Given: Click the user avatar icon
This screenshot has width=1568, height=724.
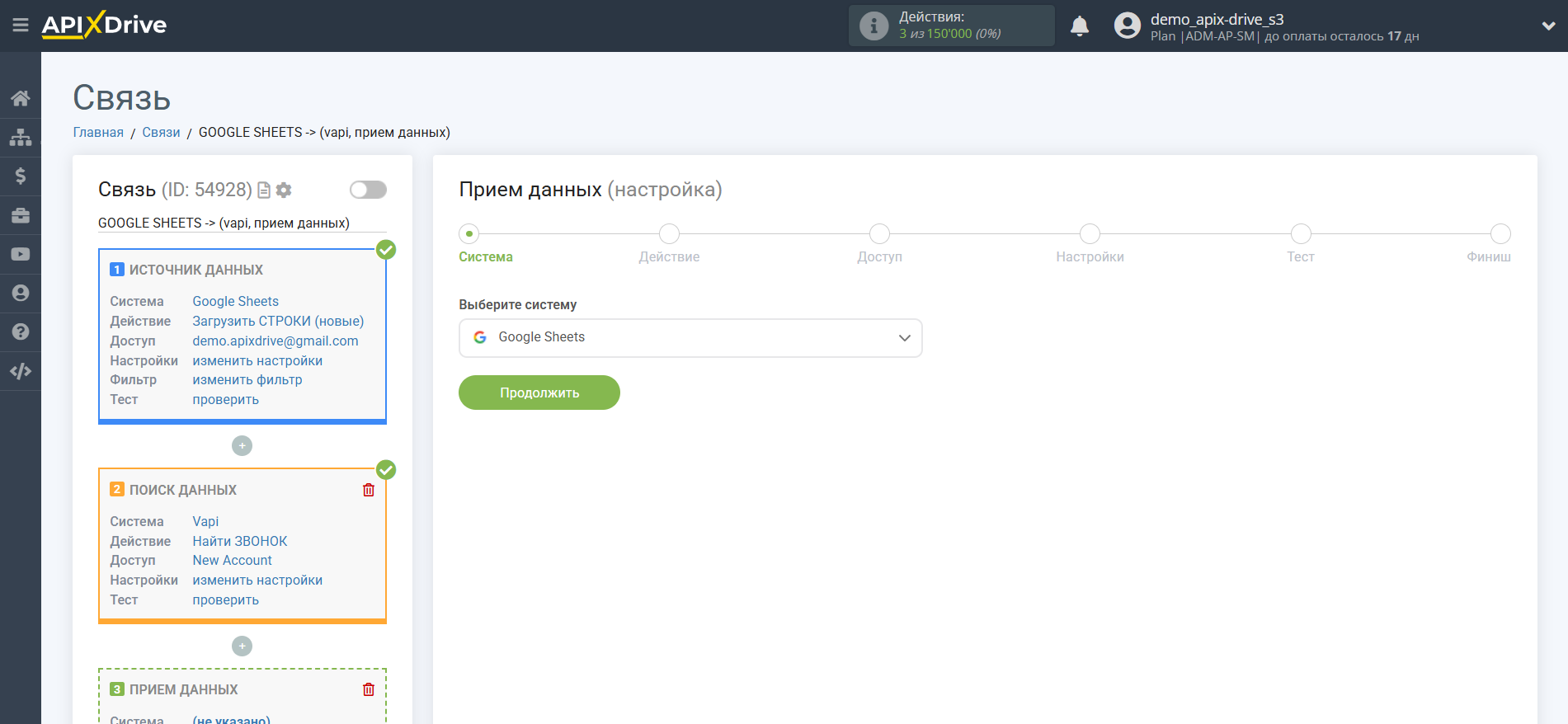Looking at the screenshot, I should point(1127,26).
